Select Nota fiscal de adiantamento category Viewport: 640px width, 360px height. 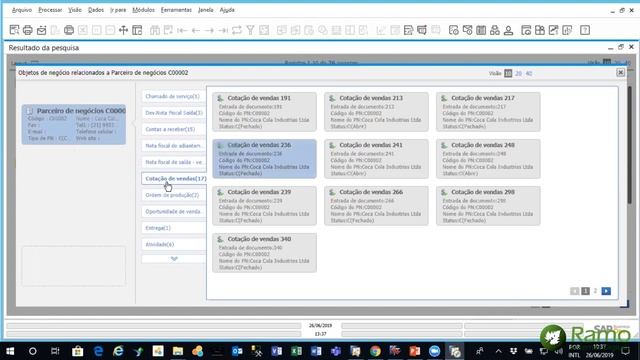174,145
